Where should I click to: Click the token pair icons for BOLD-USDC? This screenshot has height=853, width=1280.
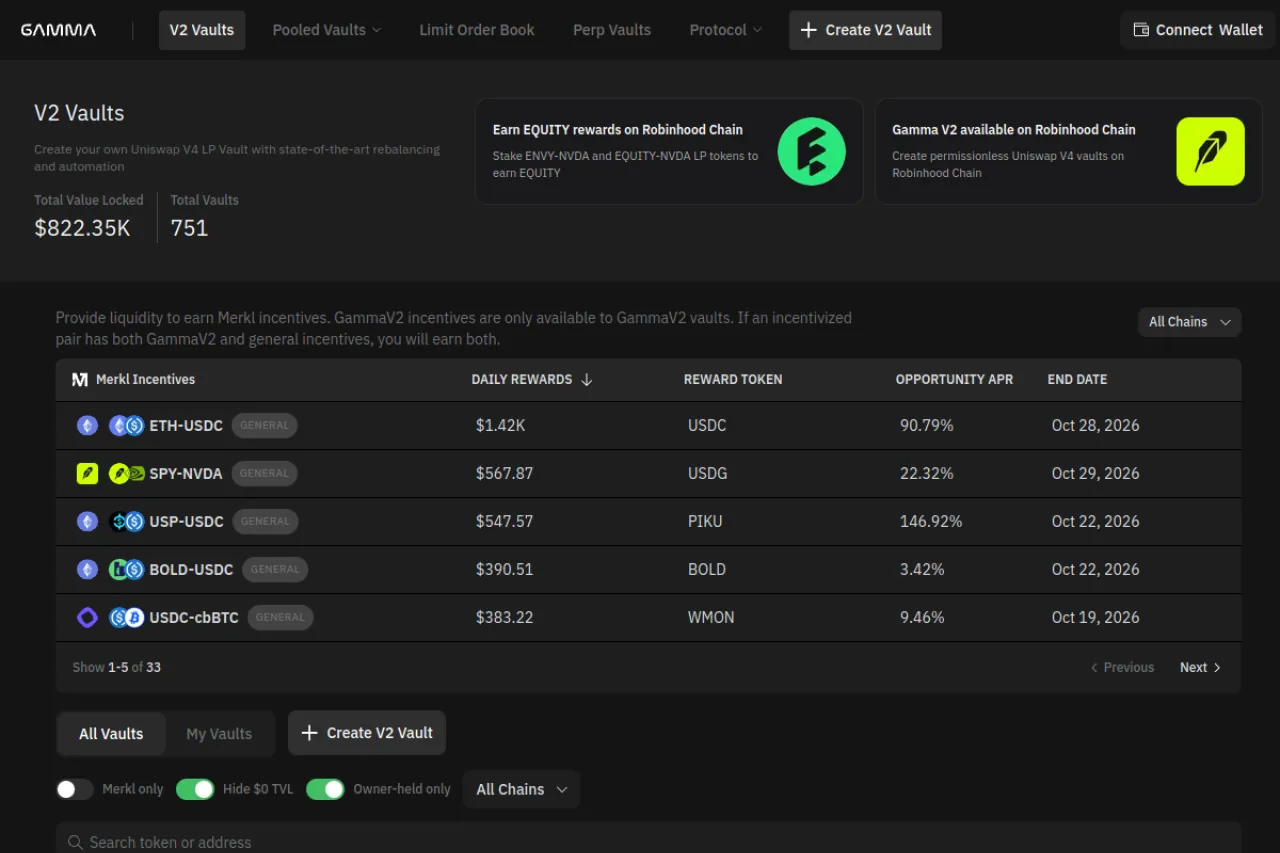[127, 570]
